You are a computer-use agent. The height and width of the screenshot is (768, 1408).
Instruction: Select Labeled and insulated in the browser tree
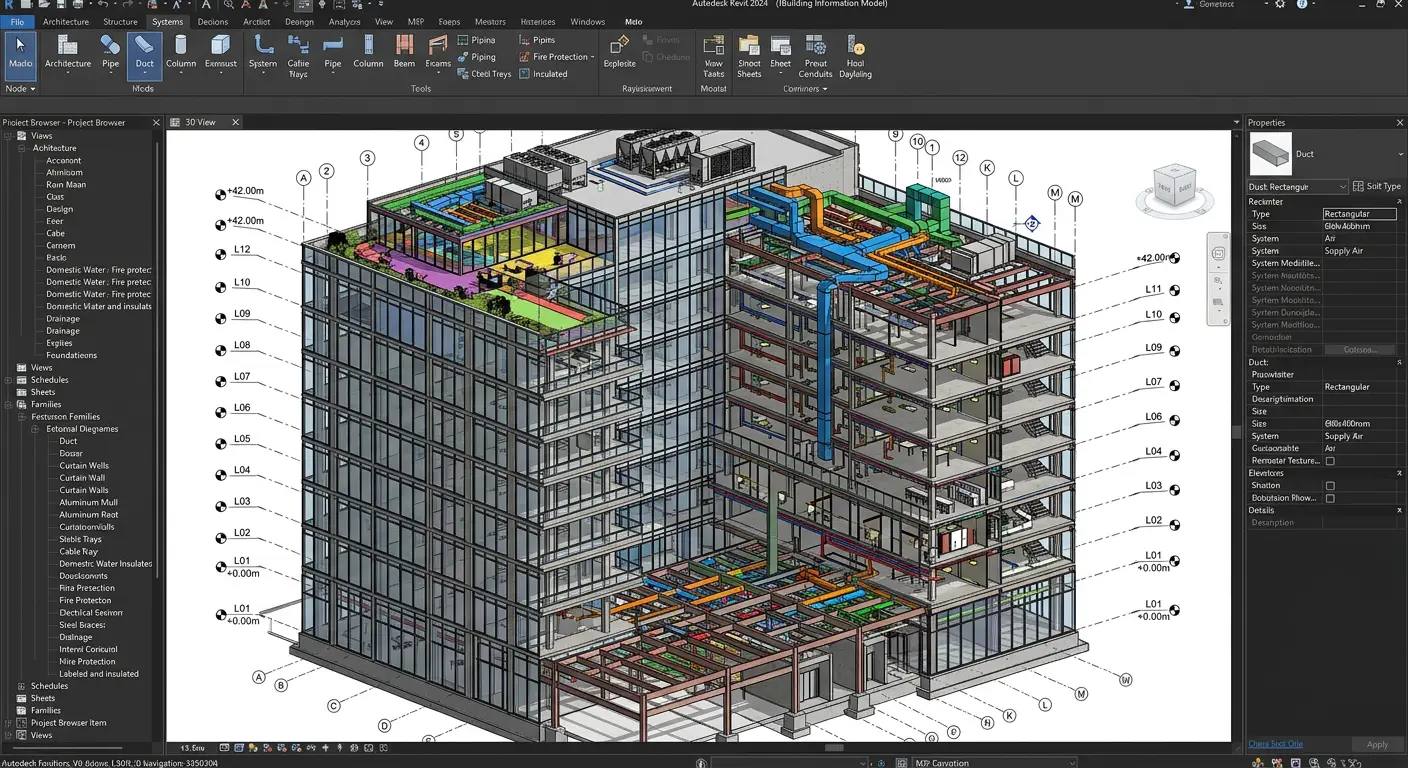99,674
